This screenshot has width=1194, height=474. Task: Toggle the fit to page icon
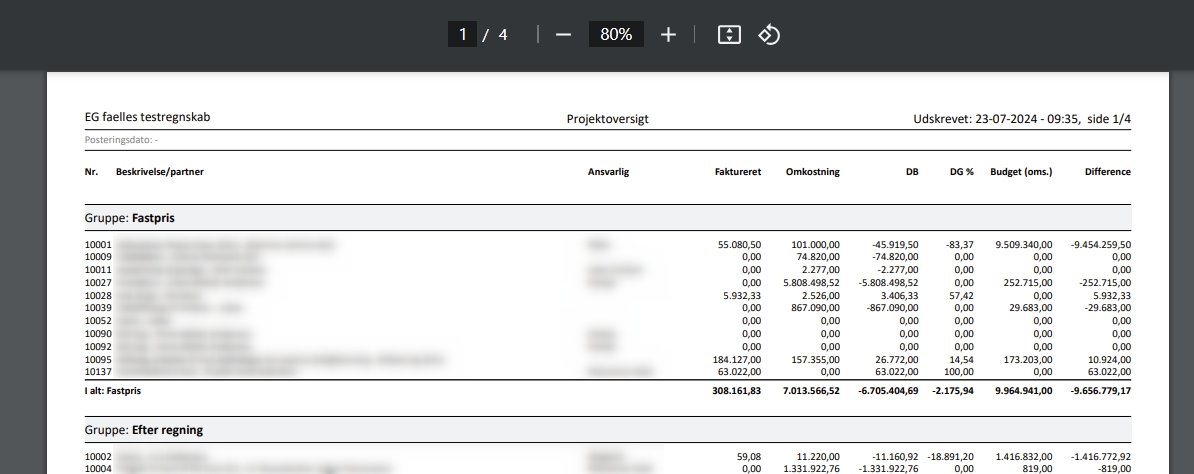[729, 35]
